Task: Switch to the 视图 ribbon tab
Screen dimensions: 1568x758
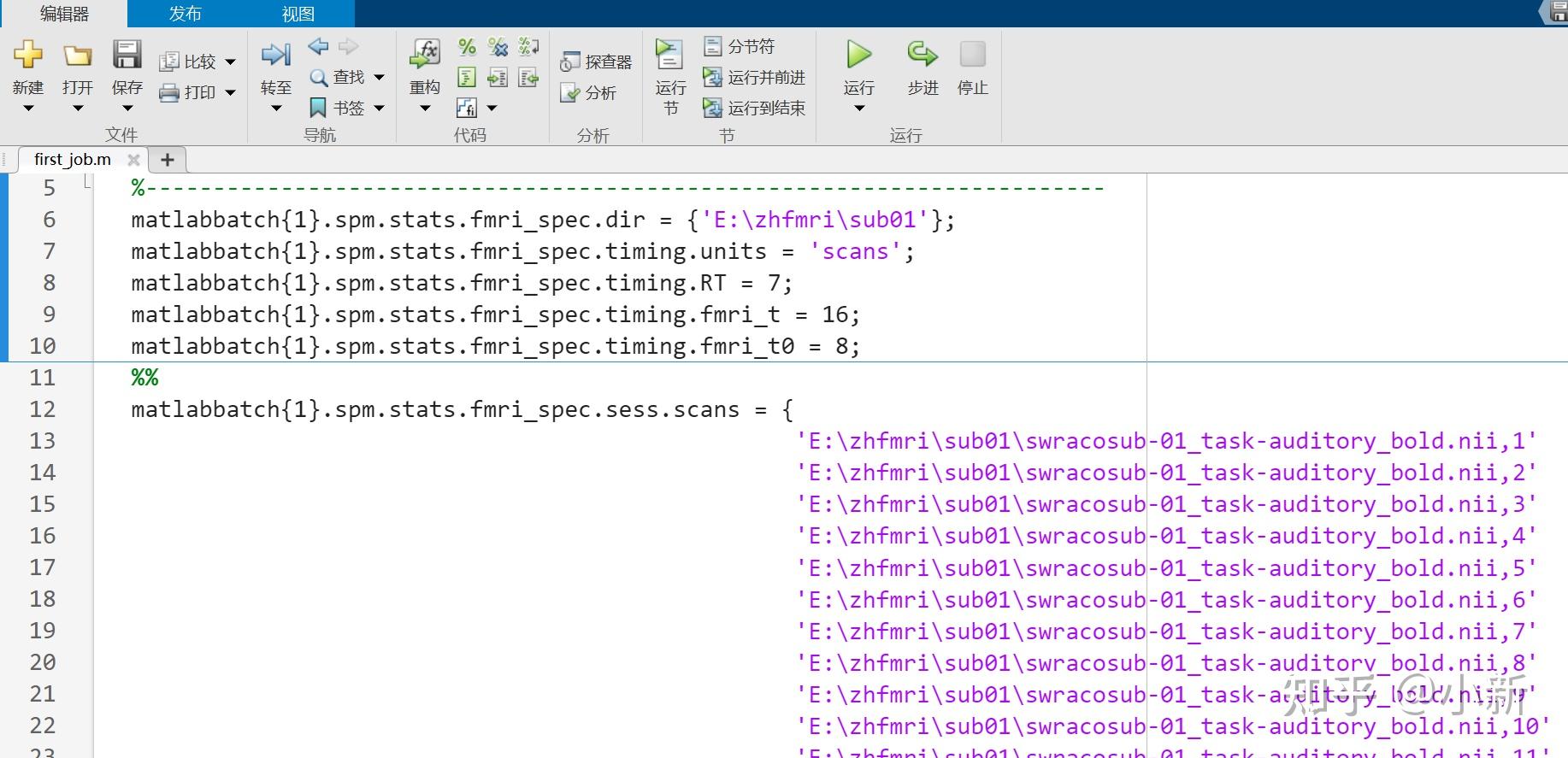Action: tap(298, 14)
